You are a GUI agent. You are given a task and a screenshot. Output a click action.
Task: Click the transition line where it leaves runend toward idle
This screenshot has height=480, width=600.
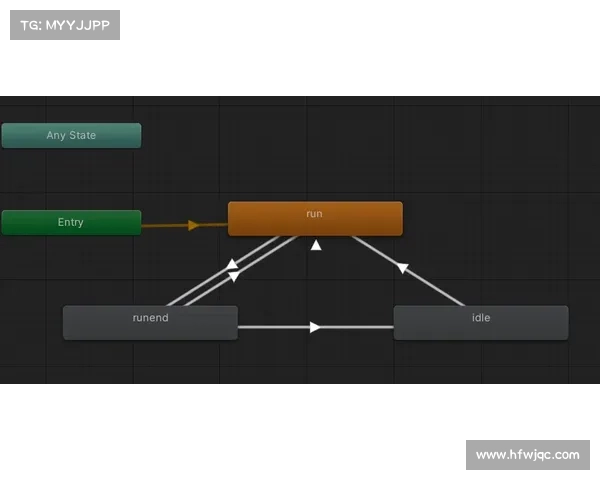coord(250,327)
